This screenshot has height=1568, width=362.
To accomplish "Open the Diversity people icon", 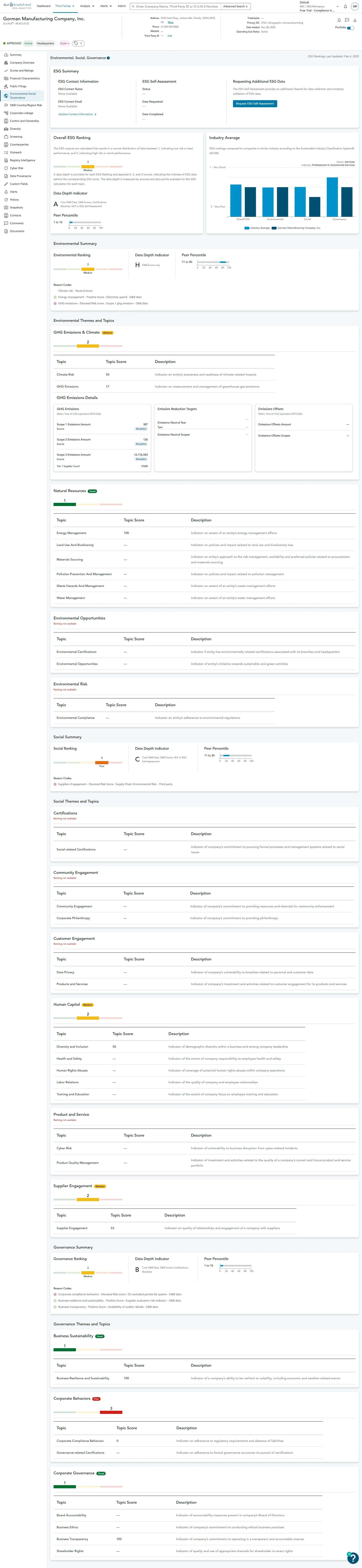I will click(x=6, y=129).
